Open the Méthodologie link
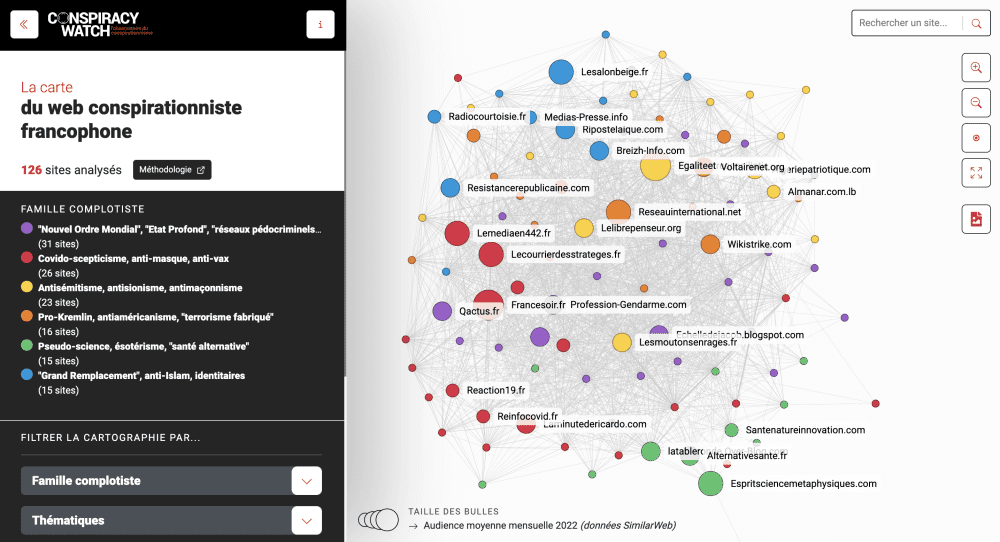The image size is (1000, 542). [172, 170]
